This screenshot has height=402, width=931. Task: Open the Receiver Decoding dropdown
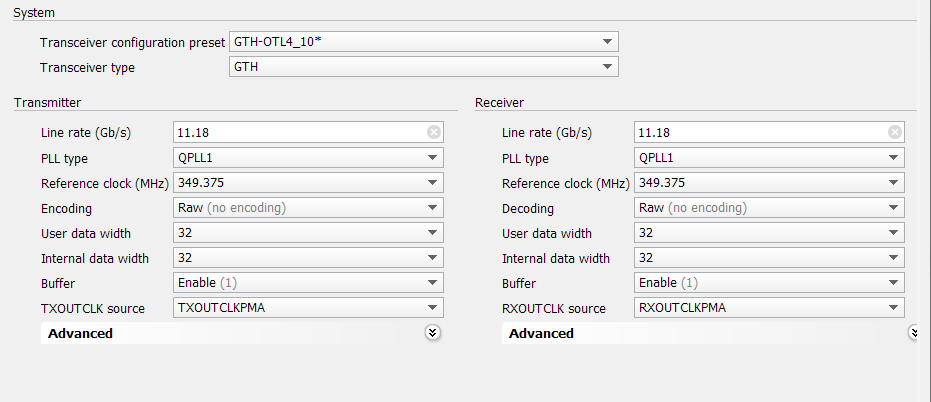point(770,208)
